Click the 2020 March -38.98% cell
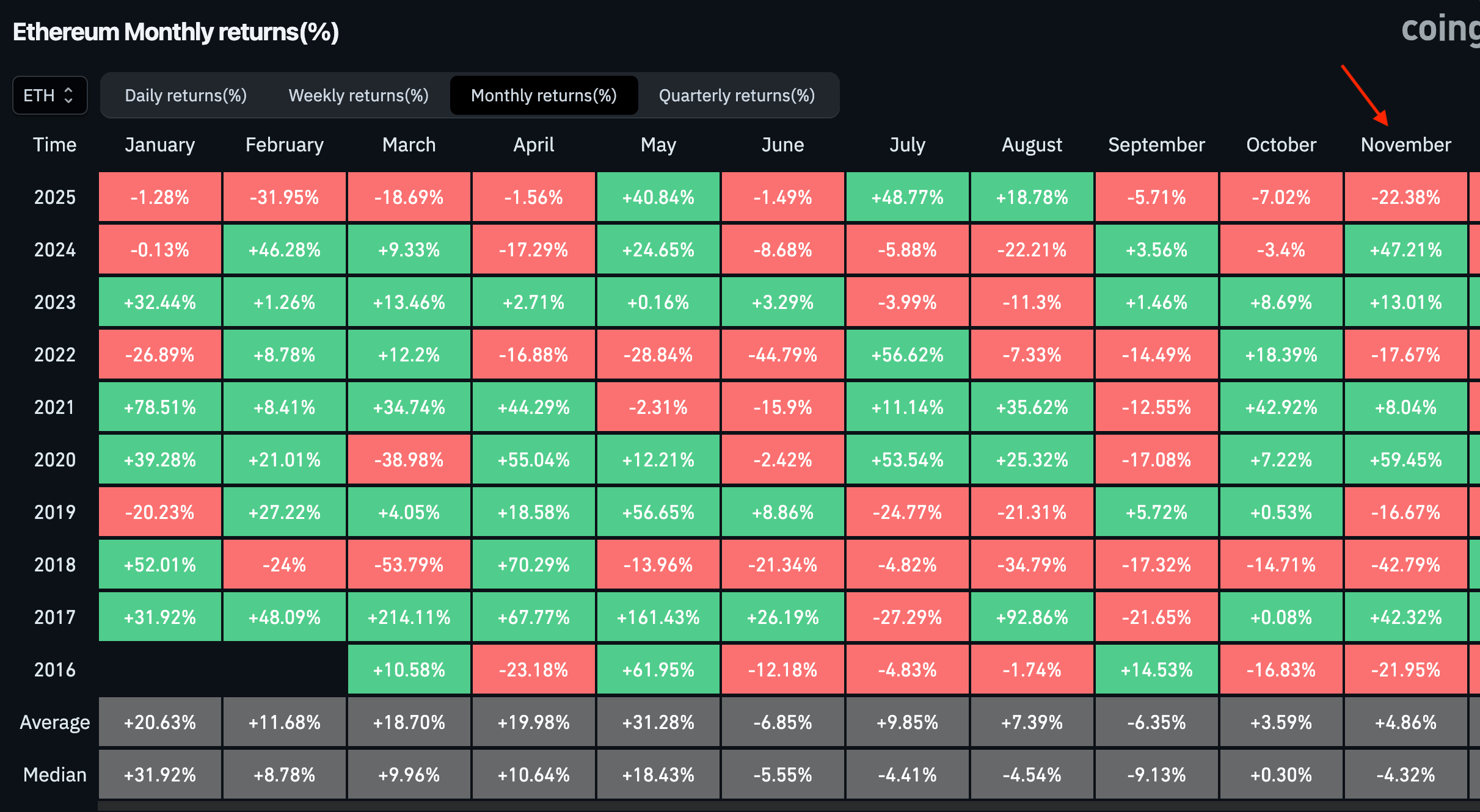Image resolution: width=1480 pixels, height=812 pixels. pos(409,460)
